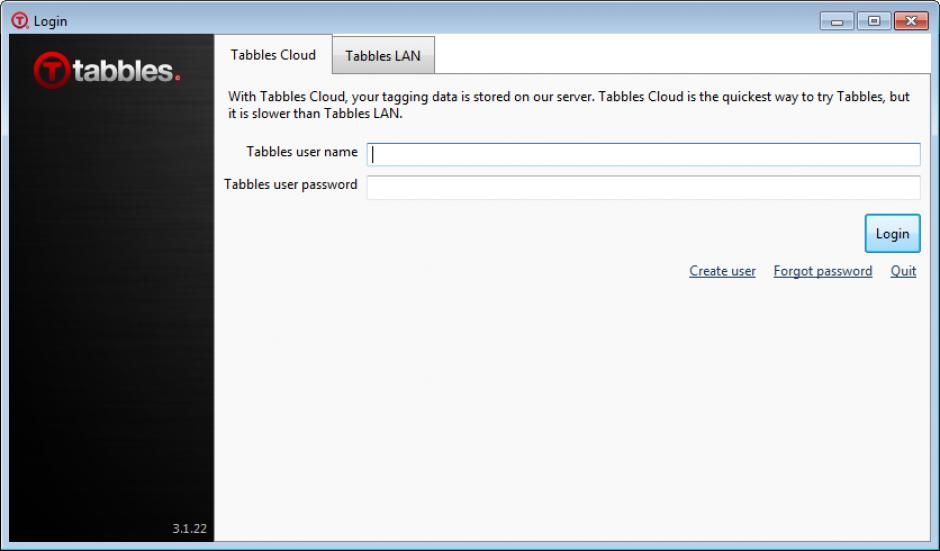Click the Quit link
Screen dimensions: 940x551
pyautogui.click(x=903, y=271)
